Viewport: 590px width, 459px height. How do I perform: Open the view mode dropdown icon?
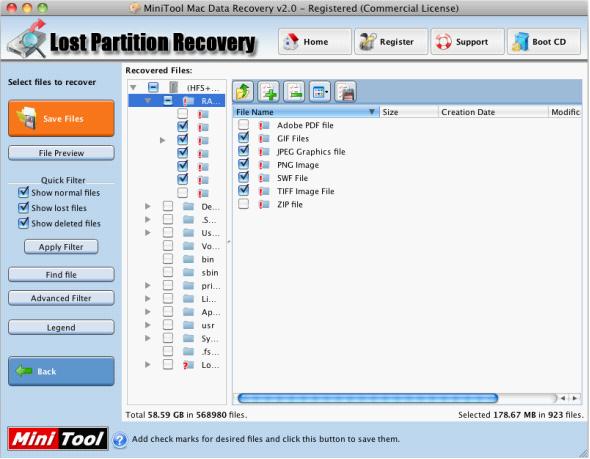click(320, 91)
